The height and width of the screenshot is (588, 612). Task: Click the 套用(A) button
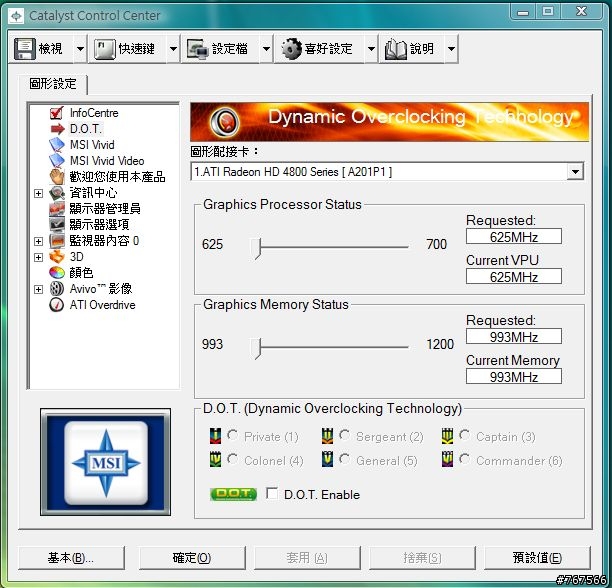307,558
